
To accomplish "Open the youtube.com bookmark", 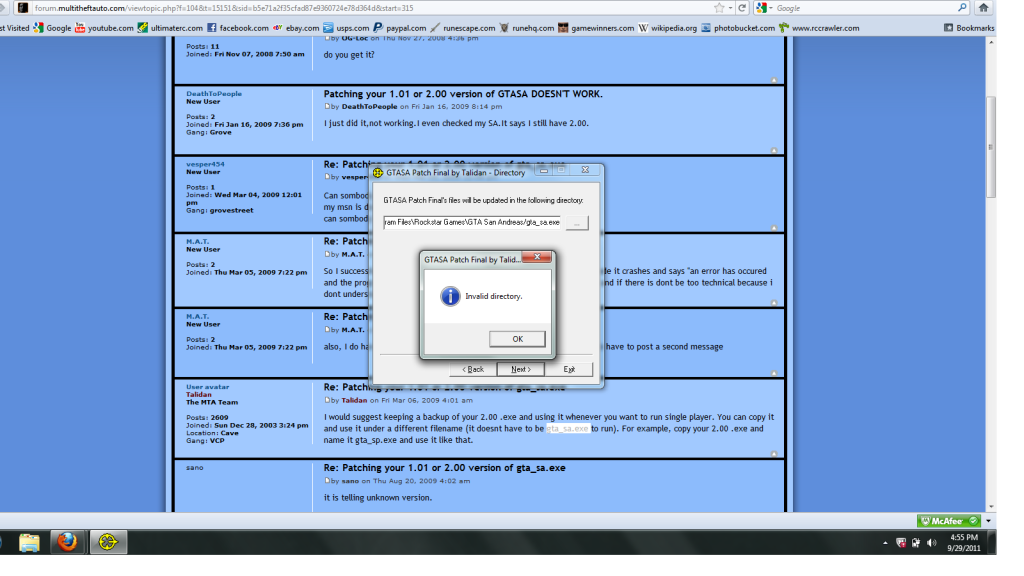I will [x=104, y=28].
